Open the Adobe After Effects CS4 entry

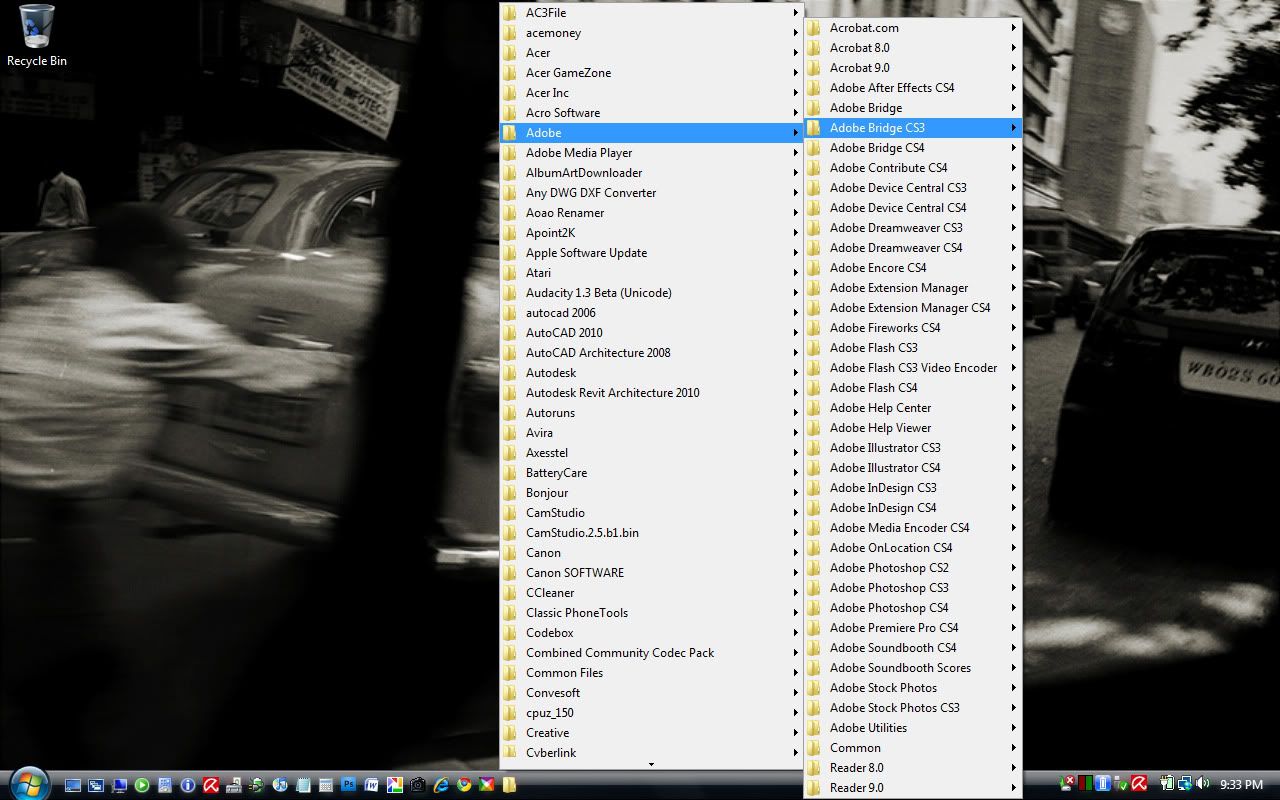point(913,88)
